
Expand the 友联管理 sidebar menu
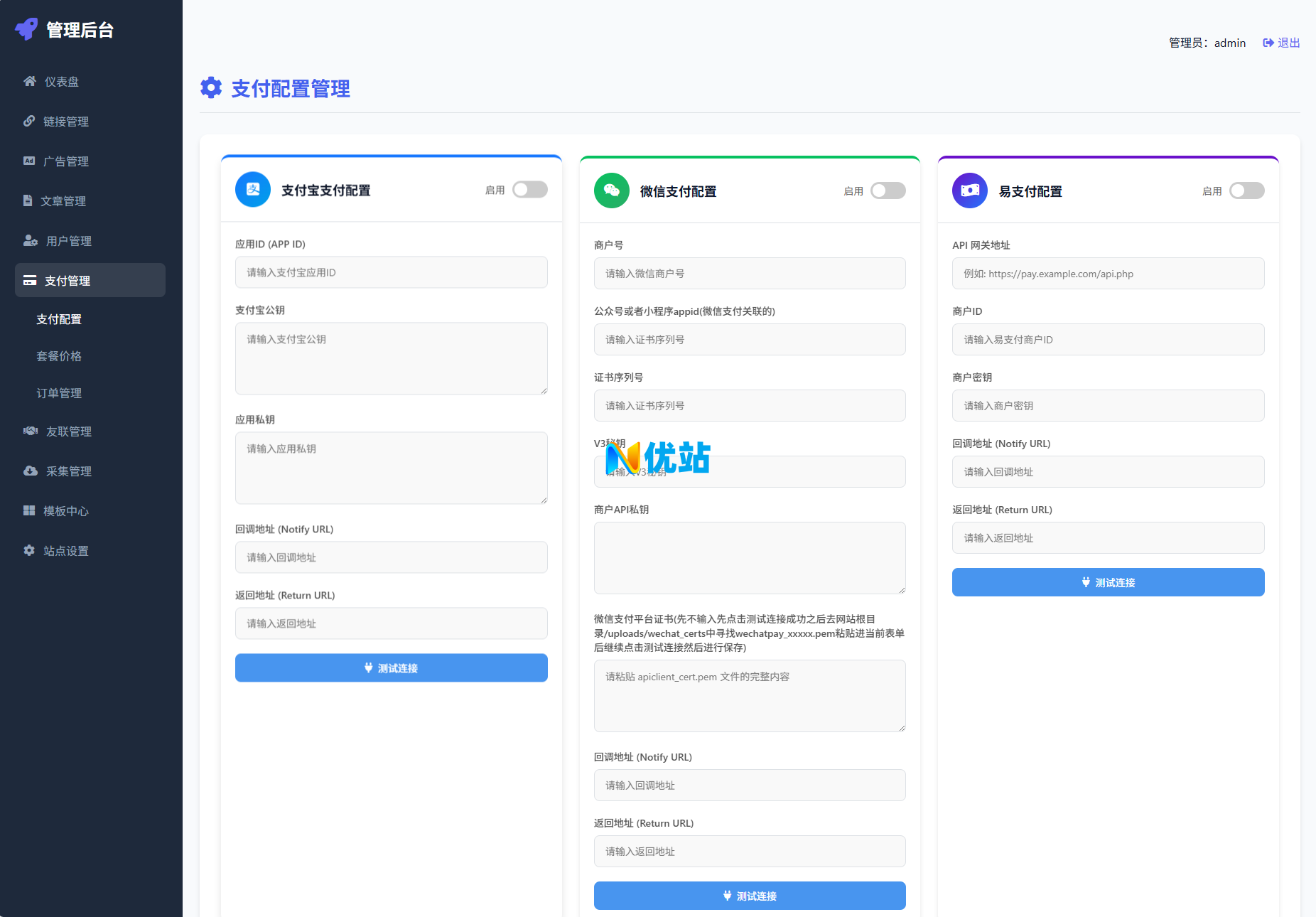pyautogui.click(x=68, y=431)
